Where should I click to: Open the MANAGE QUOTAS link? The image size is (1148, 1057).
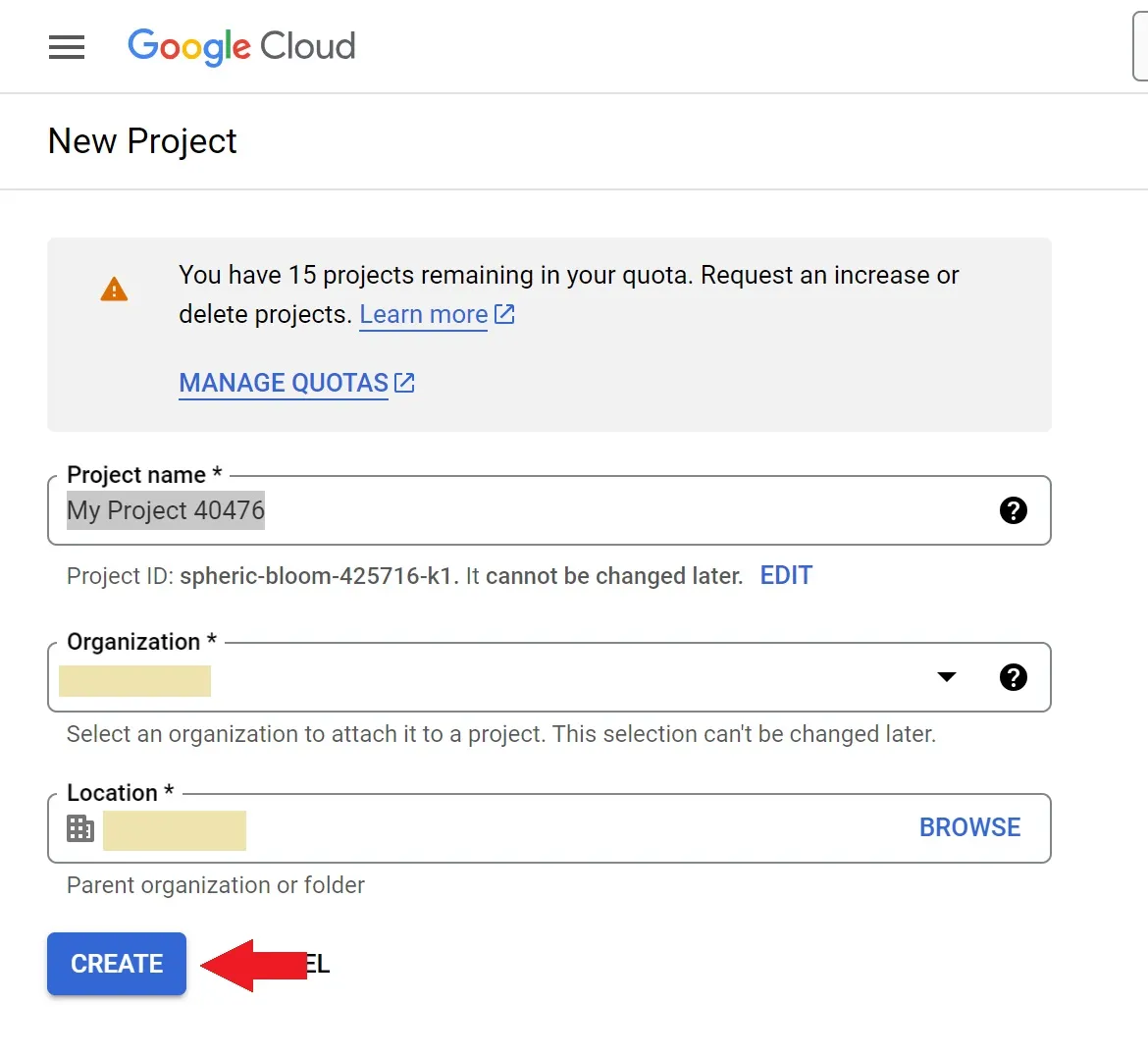[284, 383]
